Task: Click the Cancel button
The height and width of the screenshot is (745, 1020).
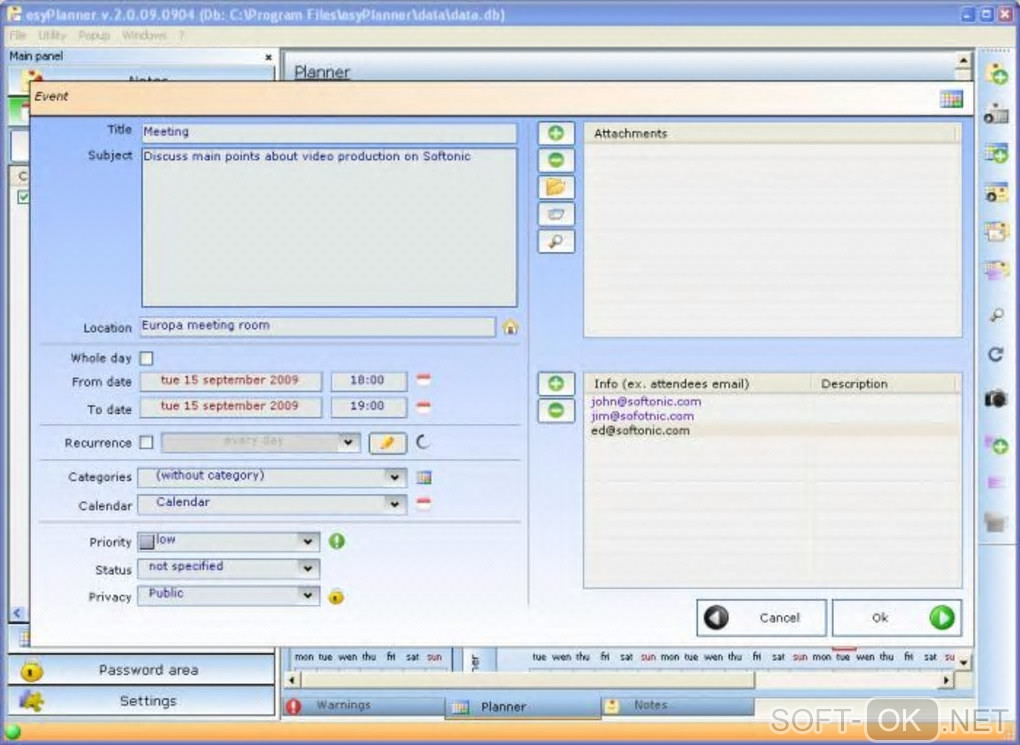Action: (x=761, y=617)
